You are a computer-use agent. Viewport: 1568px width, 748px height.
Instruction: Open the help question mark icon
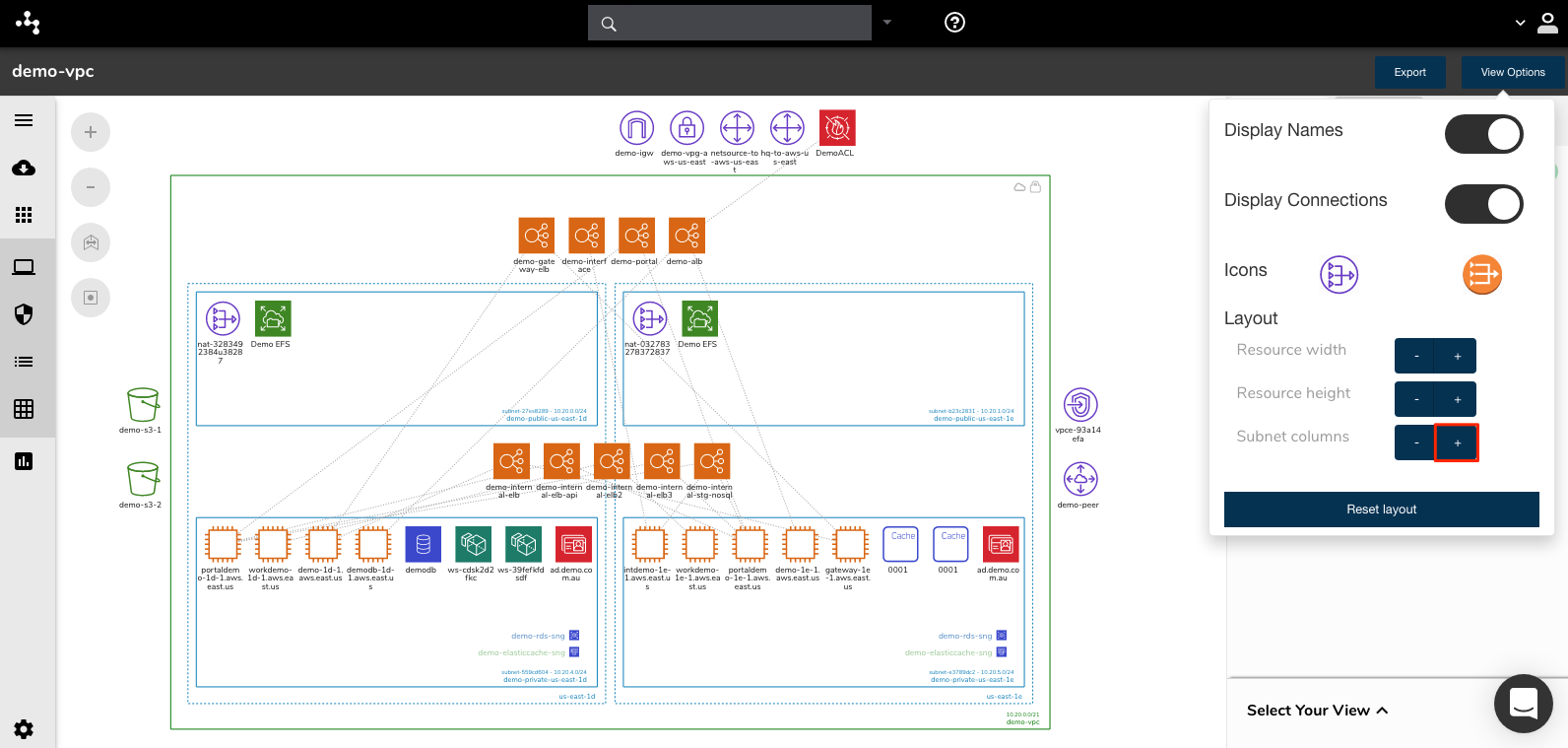click(x=954, y=23)
